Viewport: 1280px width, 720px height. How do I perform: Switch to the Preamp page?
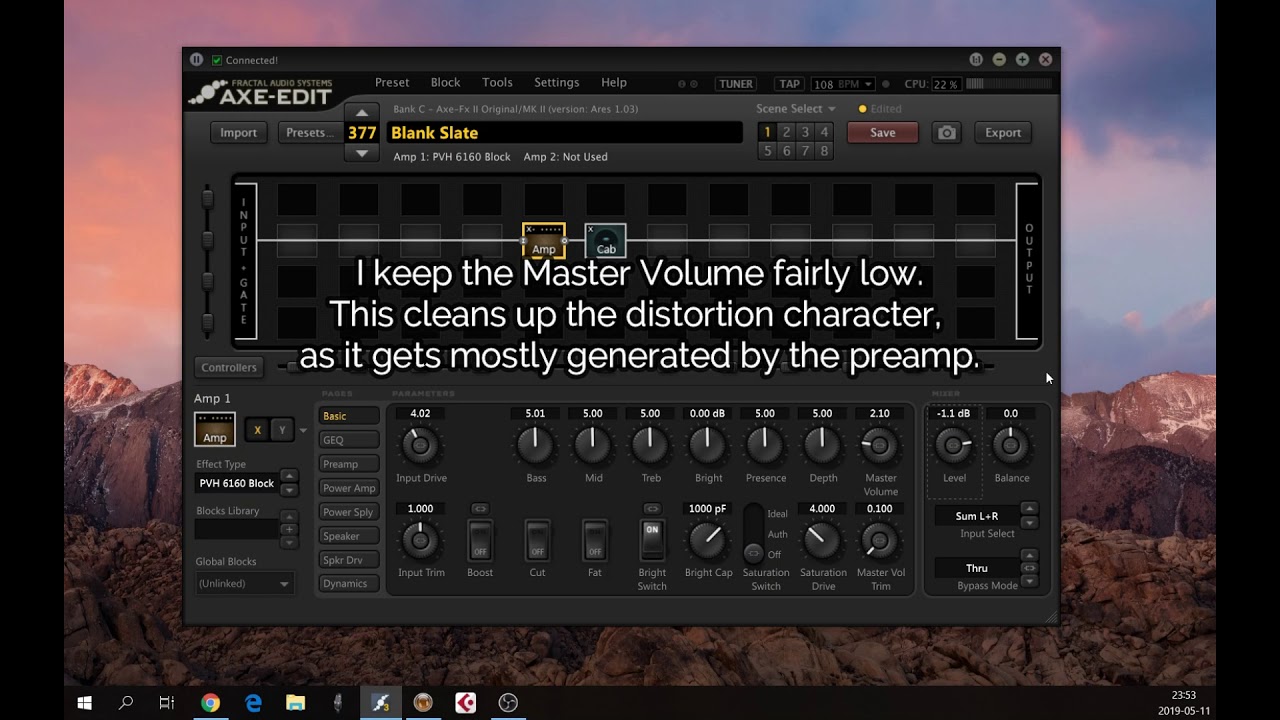[x=349, y=464]
